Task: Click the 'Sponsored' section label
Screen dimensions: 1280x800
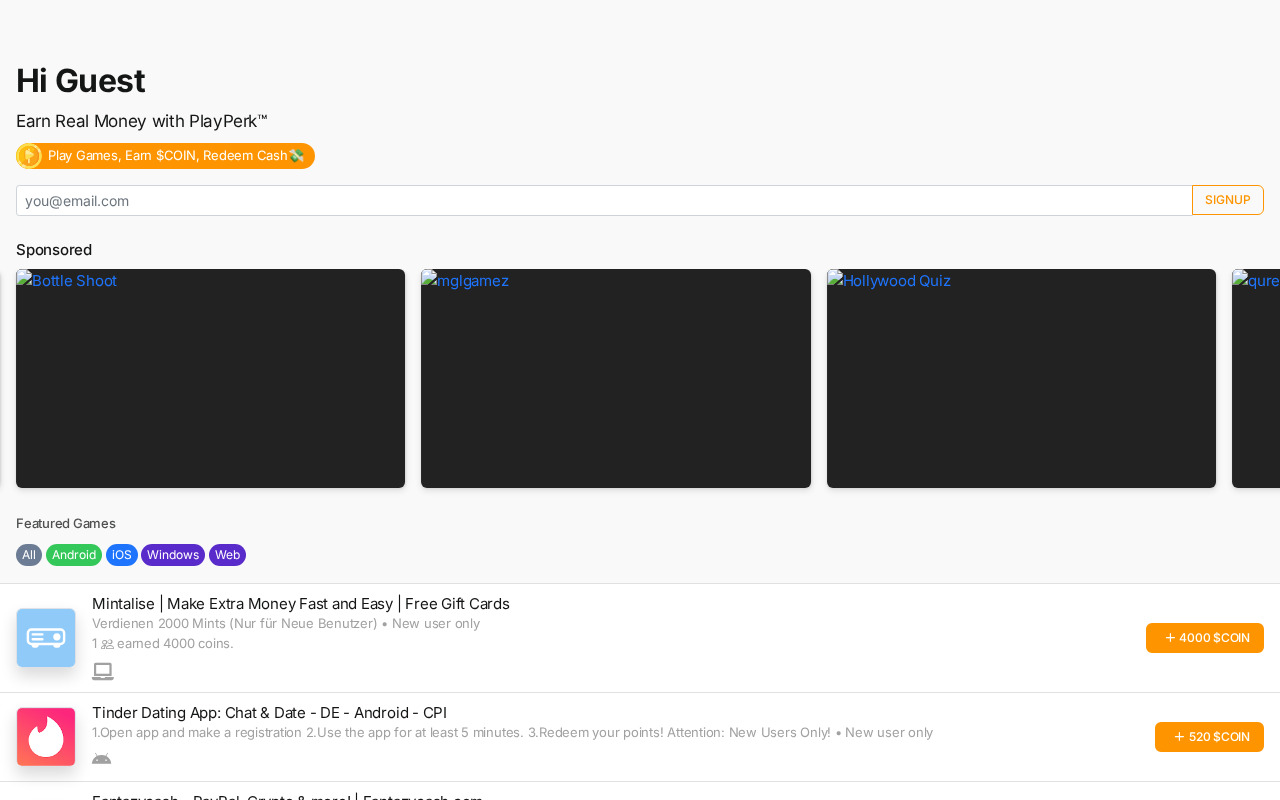Action: click(x=54, y=250)
